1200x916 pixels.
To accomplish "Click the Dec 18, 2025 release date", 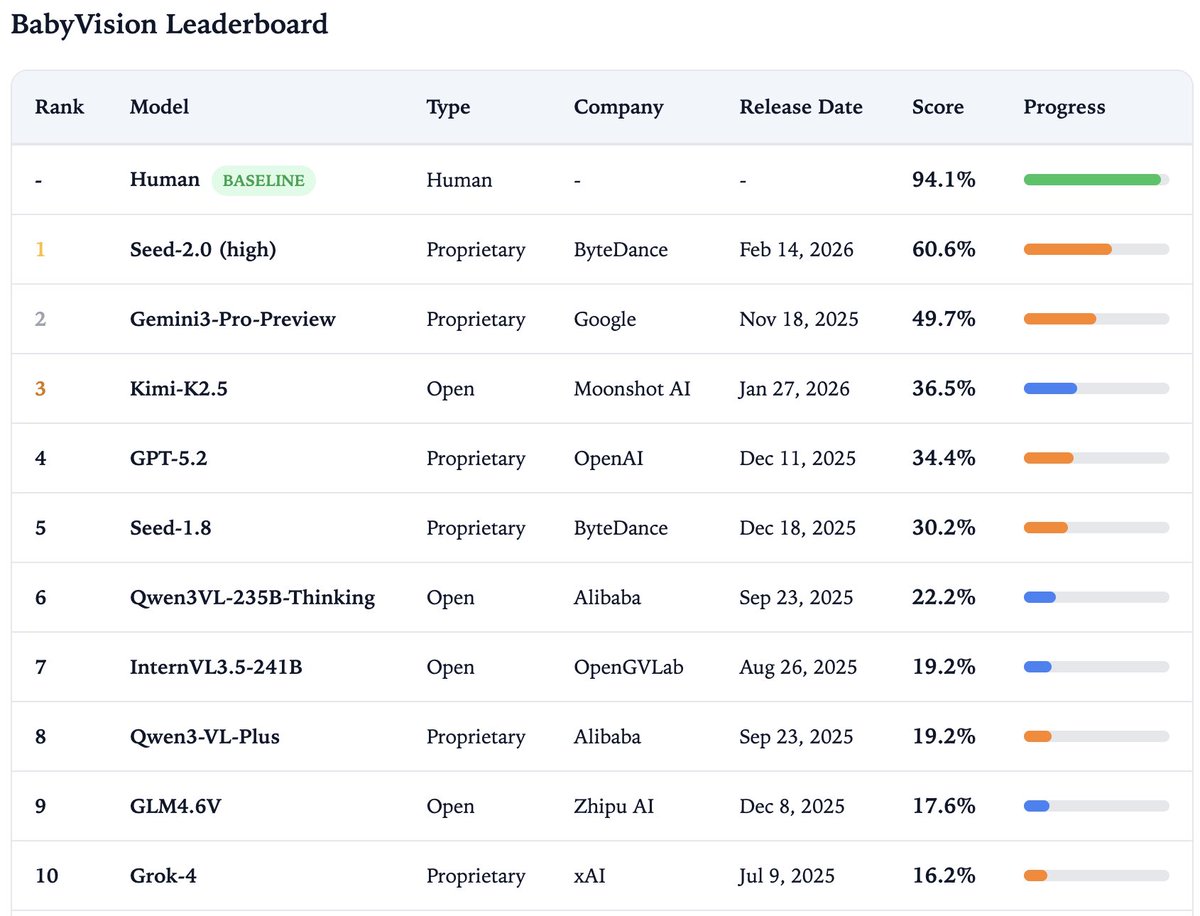I will click(797, 528).
